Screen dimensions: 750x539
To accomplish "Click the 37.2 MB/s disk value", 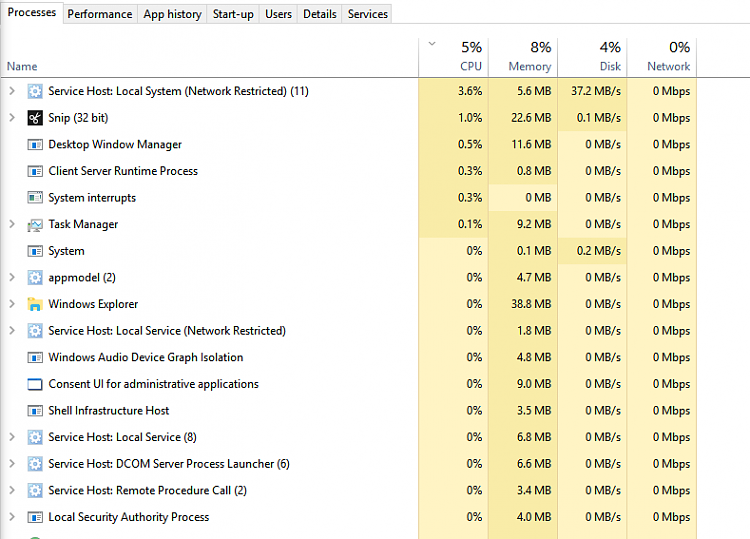I will [x=596, y=91].
